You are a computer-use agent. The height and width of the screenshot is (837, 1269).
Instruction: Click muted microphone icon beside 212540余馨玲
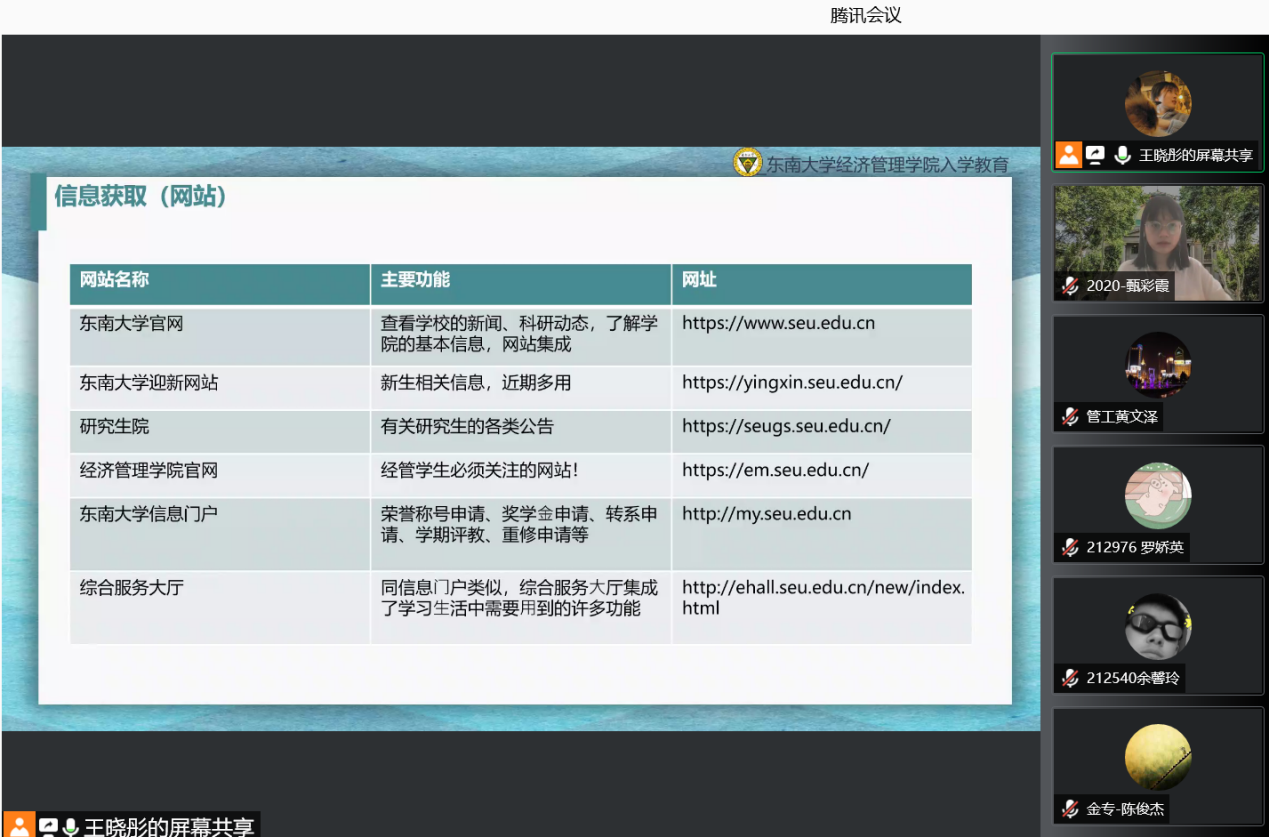click(x=1070, y=678)
